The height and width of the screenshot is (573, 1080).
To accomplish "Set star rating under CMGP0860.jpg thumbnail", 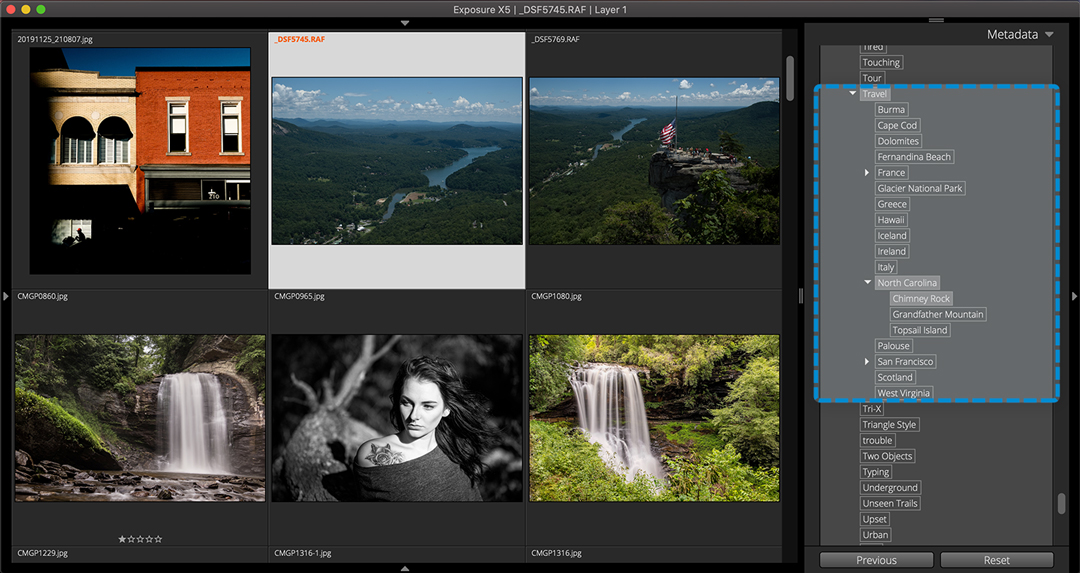I will click(x=140, y=539).
